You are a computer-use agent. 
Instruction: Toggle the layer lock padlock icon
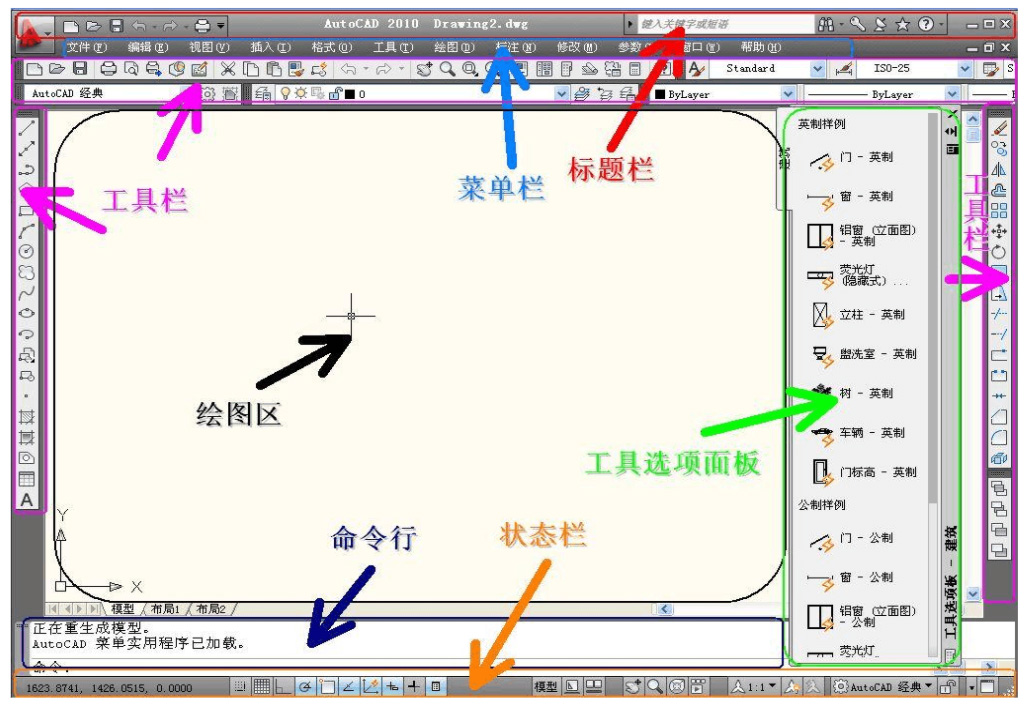point(336,94)
